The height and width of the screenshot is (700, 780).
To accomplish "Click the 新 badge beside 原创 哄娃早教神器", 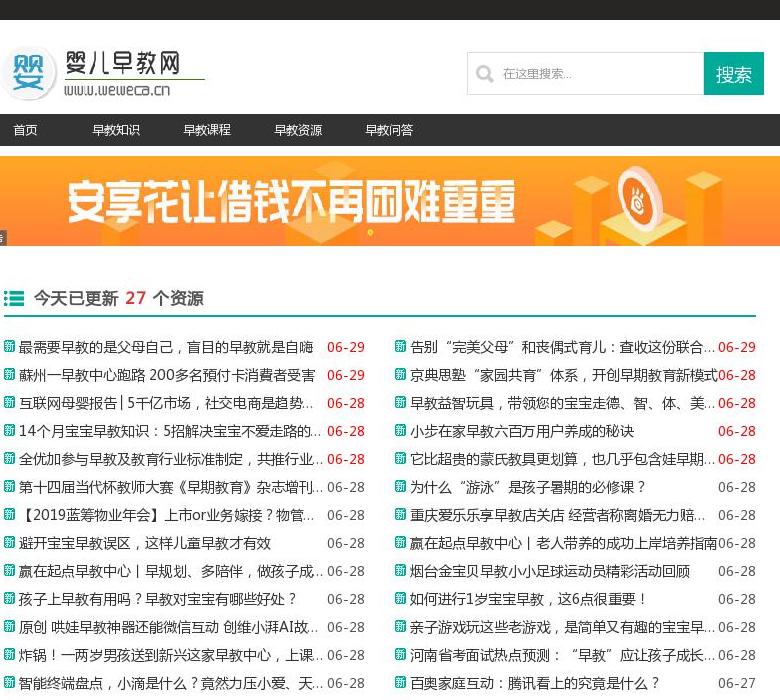I will 9,626.
